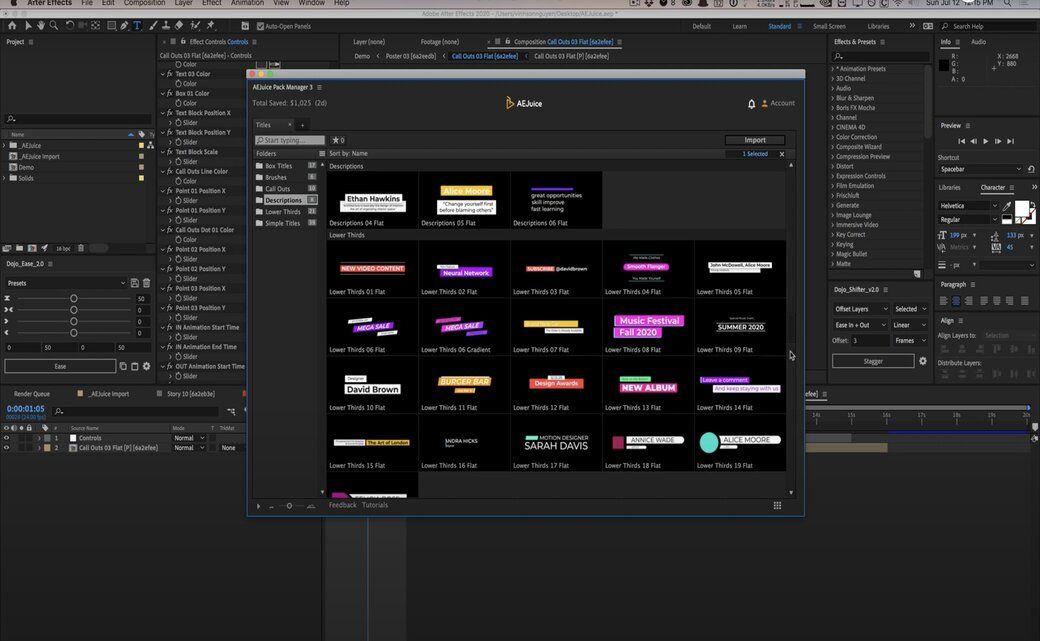Expand the _AEJuice folder in Project panel

click(4, 145)
